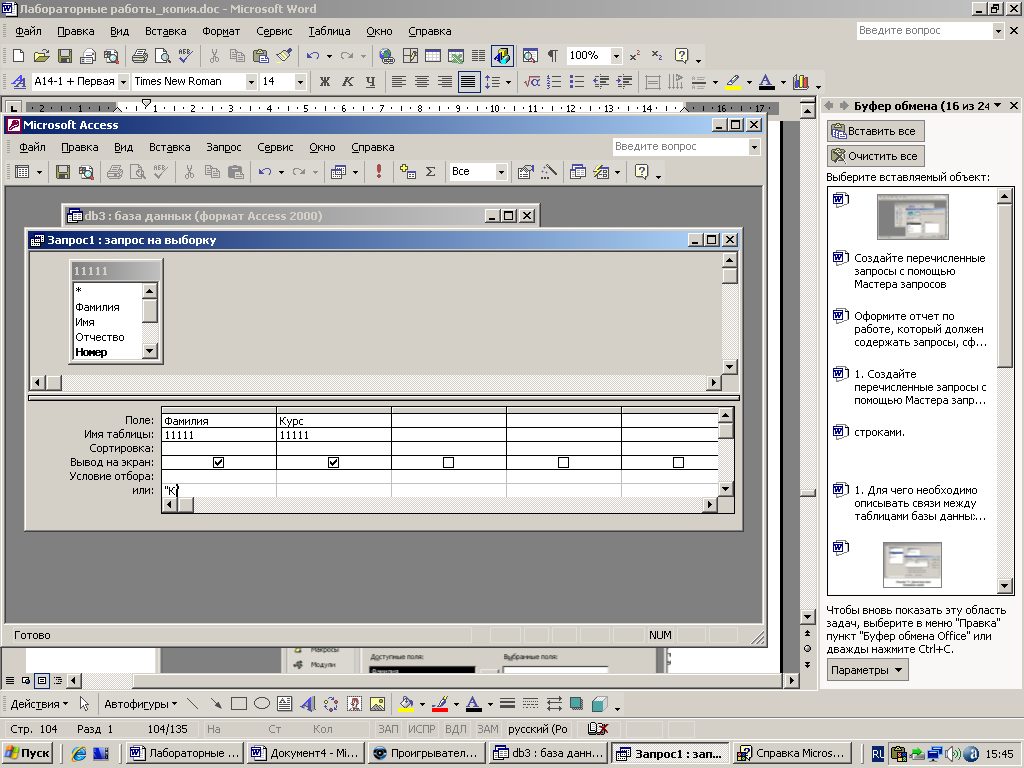Open Действия menu on drawing toolbar
Screen dimensions: 1024x768
[39, 704]
